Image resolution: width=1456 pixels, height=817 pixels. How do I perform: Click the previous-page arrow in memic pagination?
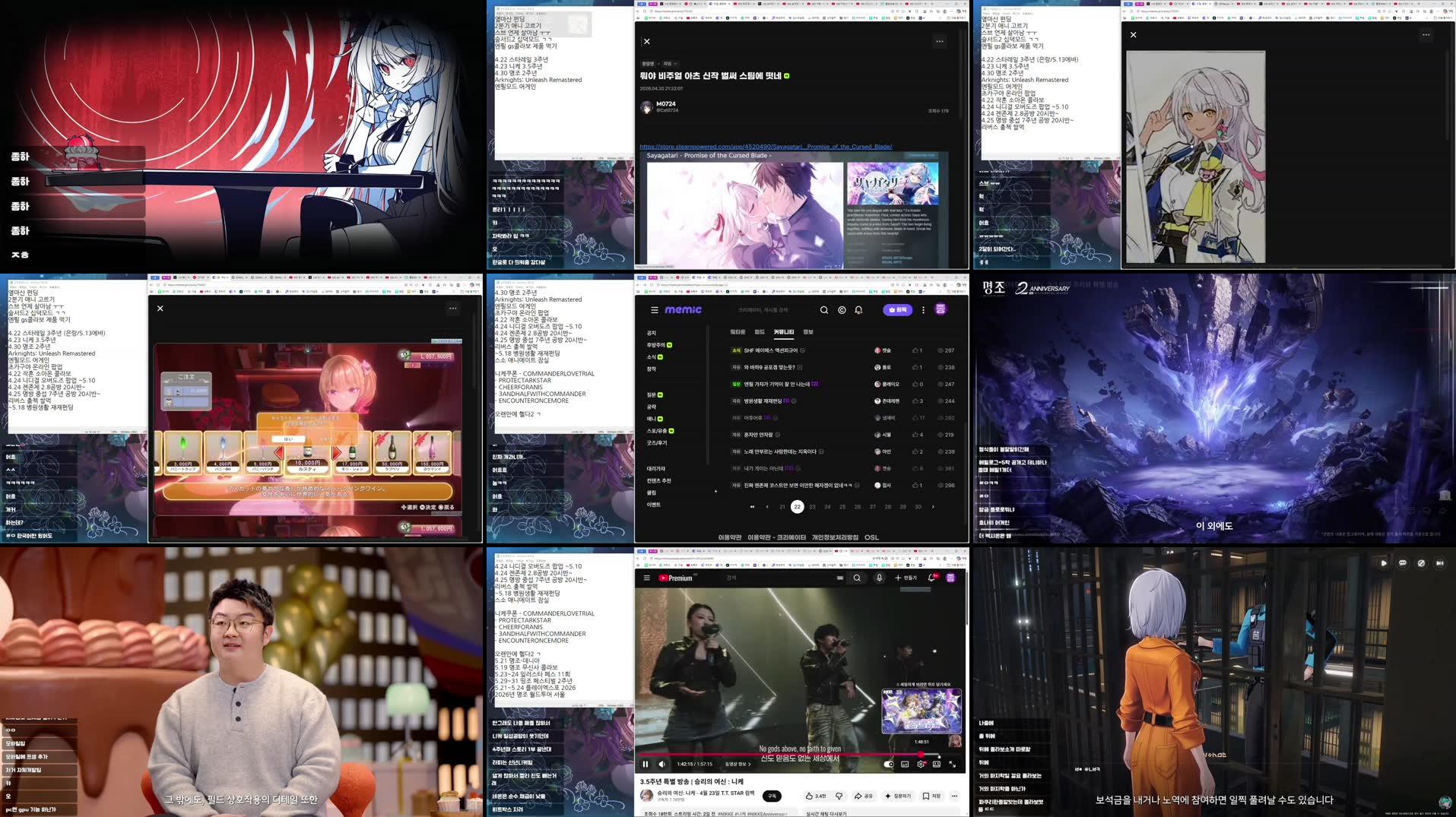point(767,507)
